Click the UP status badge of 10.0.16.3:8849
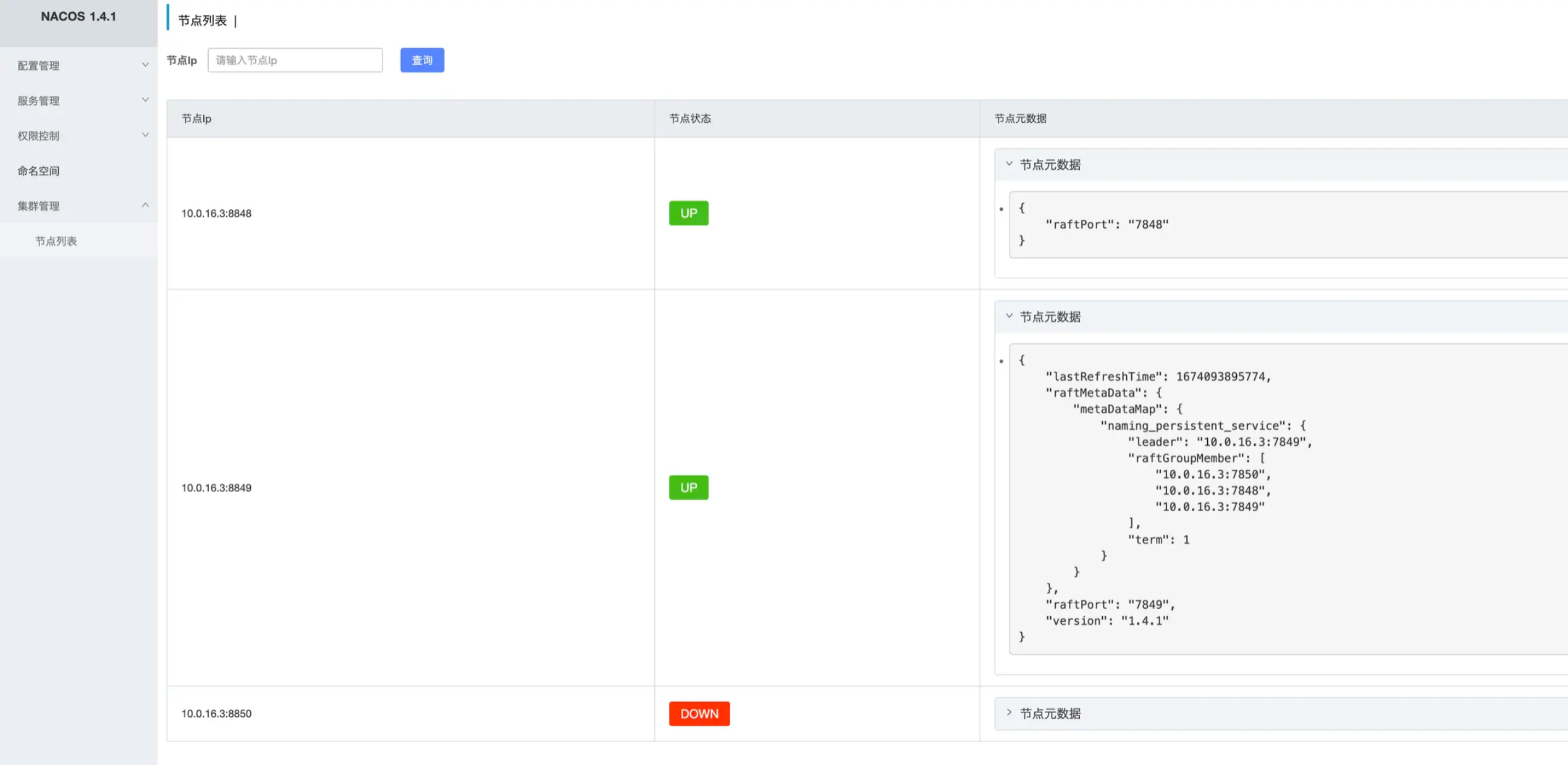 pyautogui.click(x=688, y=488)
